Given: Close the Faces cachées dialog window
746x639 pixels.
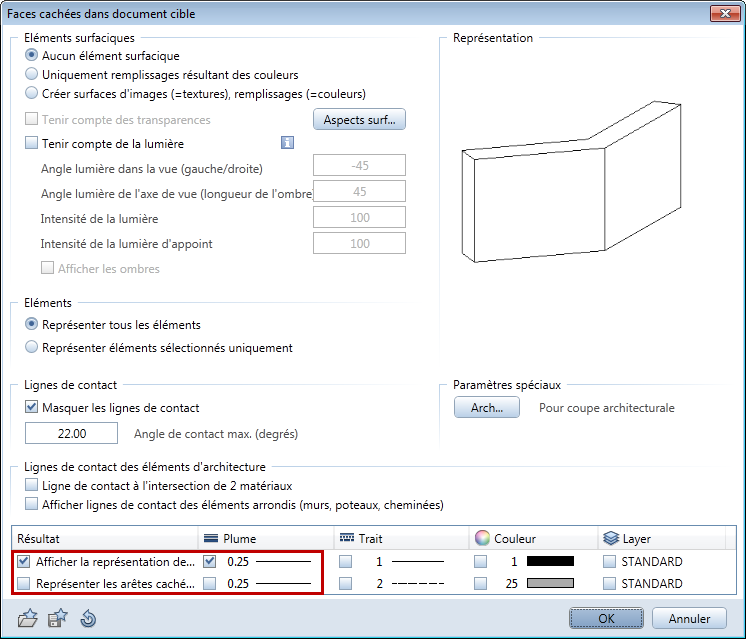Looking at the screenshot, I should click(725, 13).
